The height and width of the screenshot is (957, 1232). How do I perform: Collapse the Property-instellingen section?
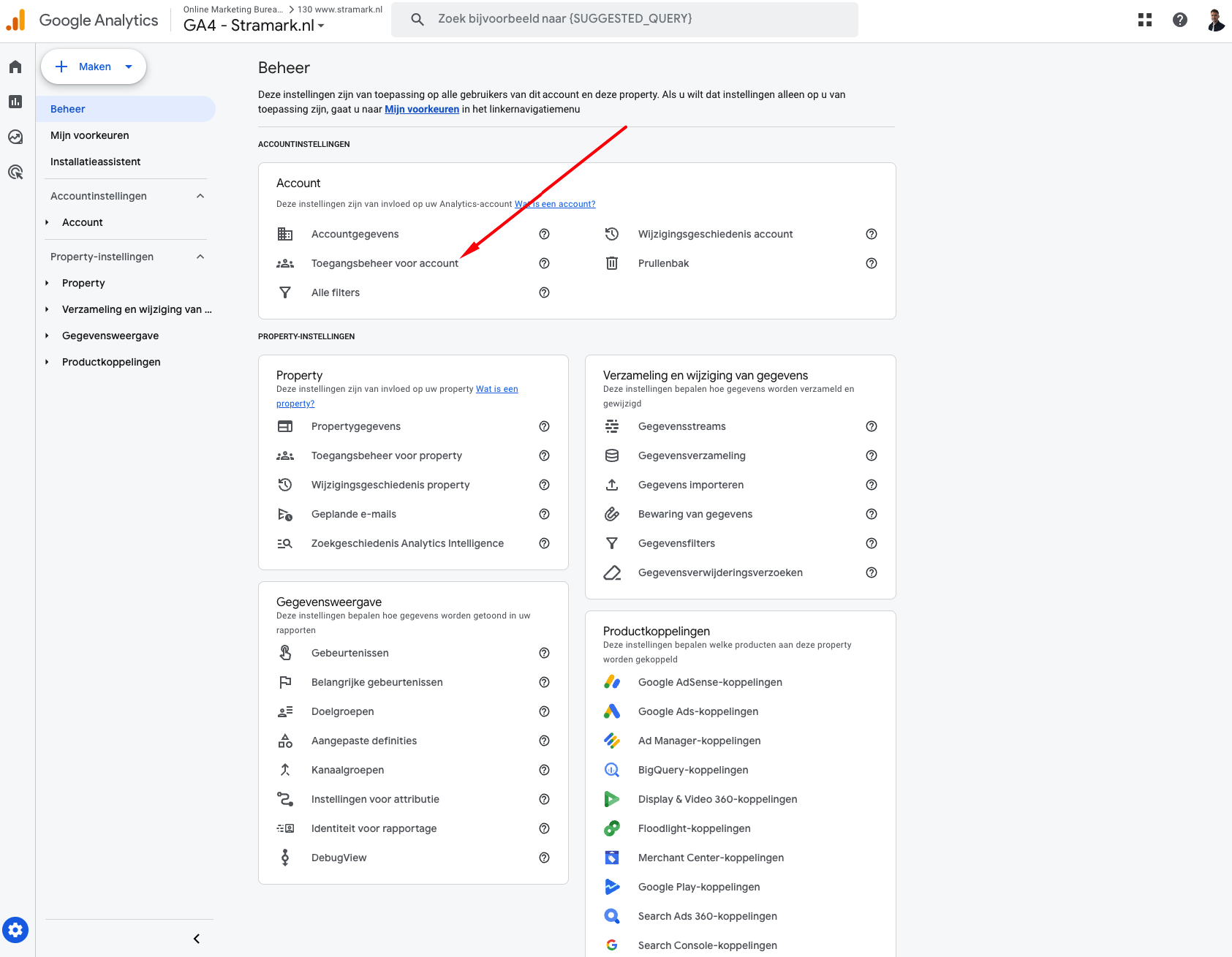click(x=200, y=257)
